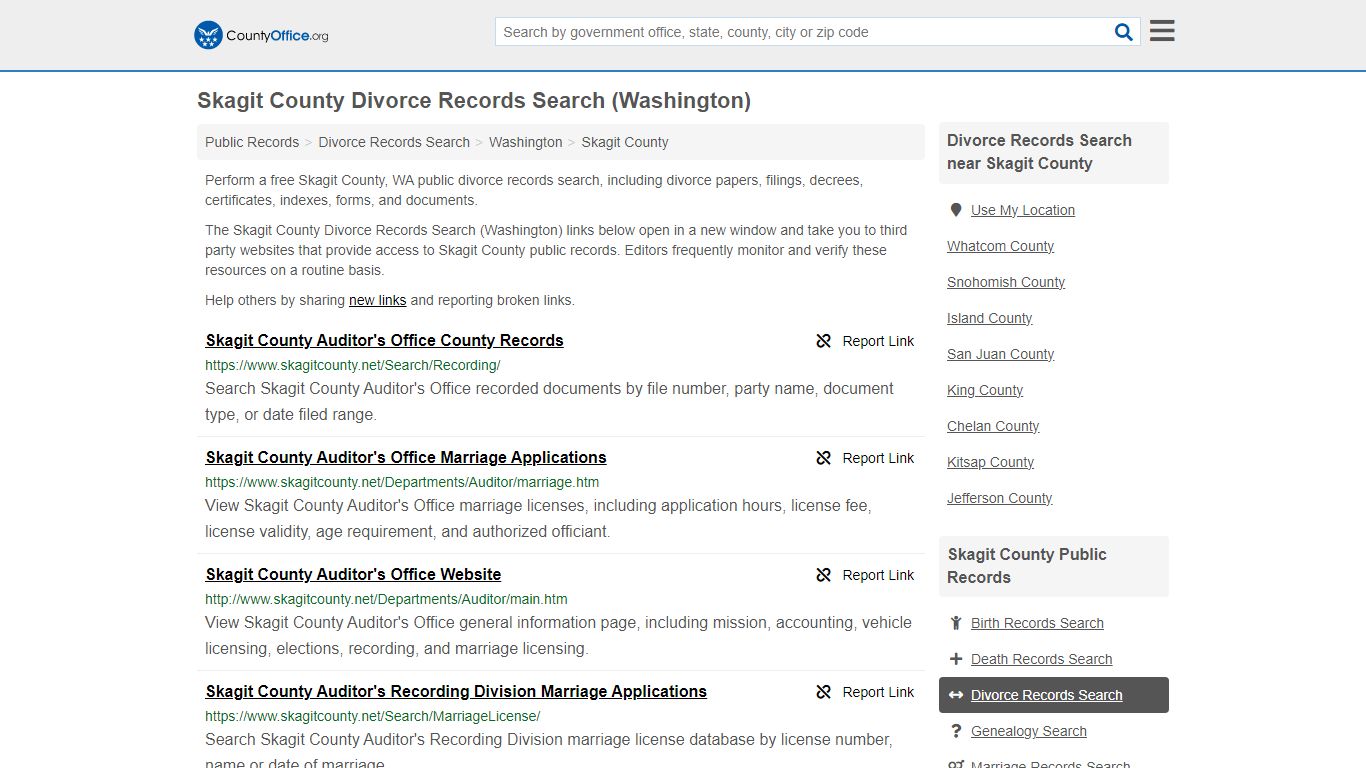Click the Auditor/marriage.htm URL text
The image size is (1366, 768).
pyautogui.click(x=402, y=482)
